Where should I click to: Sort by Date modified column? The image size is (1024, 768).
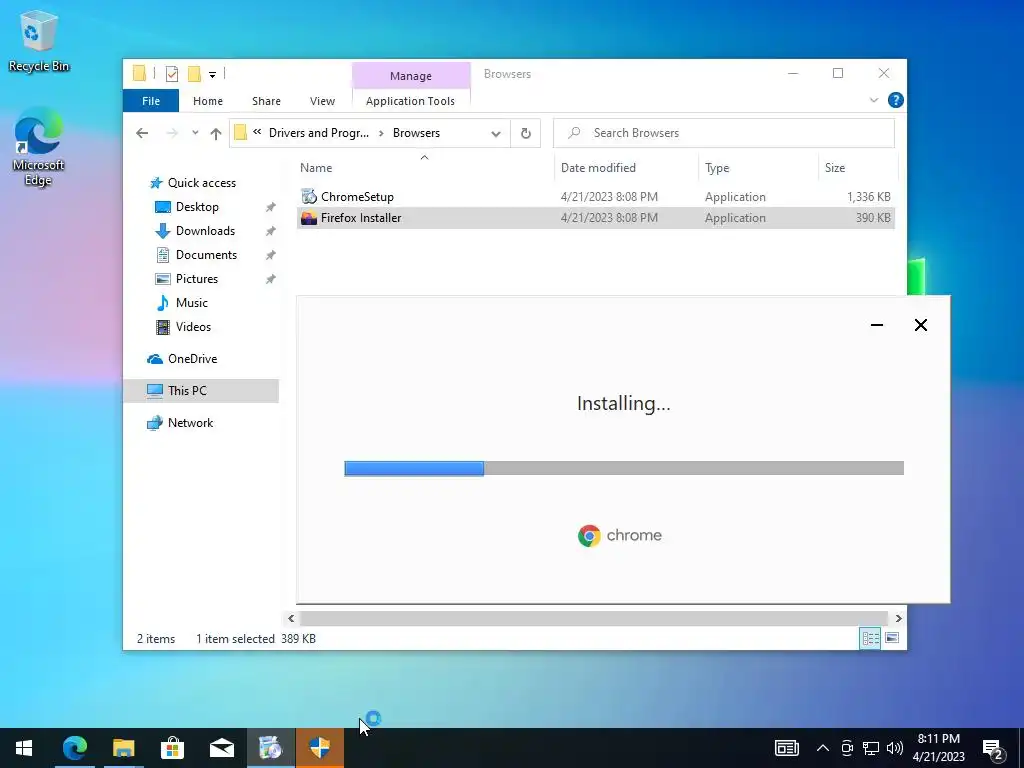point(598,168)
